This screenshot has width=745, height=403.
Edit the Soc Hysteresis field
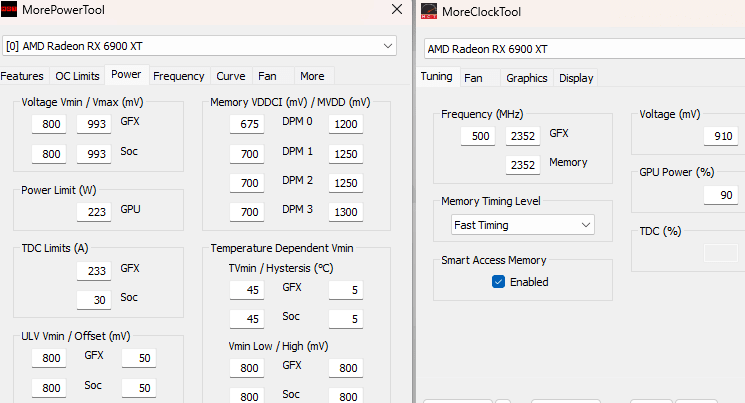[x=346, y=319]
